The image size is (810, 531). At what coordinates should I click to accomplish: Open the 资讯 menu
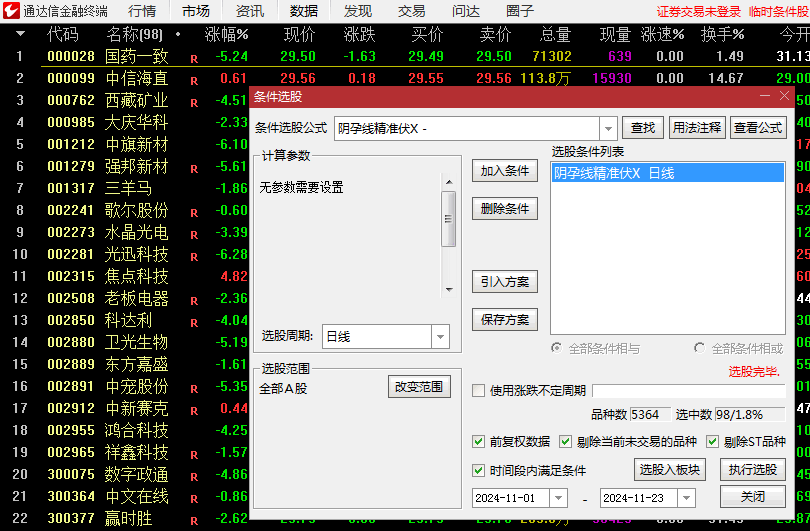click(250, 11)
